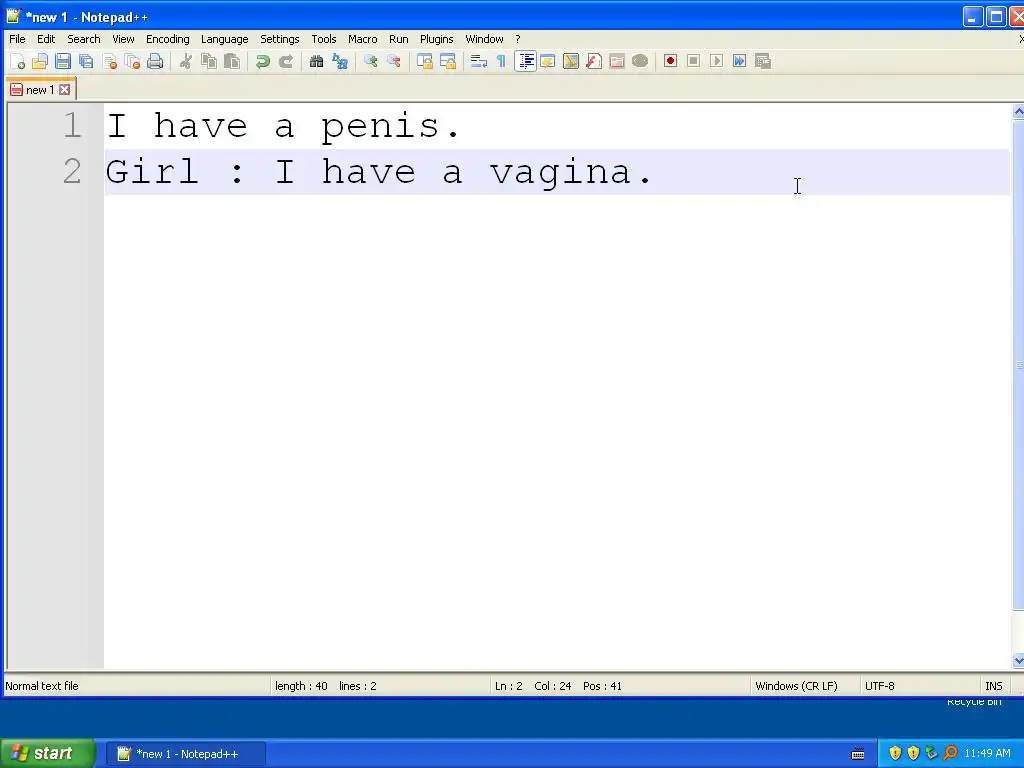This screenshot has height=768, width=1024.
Task: Toggle the Document Map panel icon
Action: pyautogui.click(x=571, y=61)
